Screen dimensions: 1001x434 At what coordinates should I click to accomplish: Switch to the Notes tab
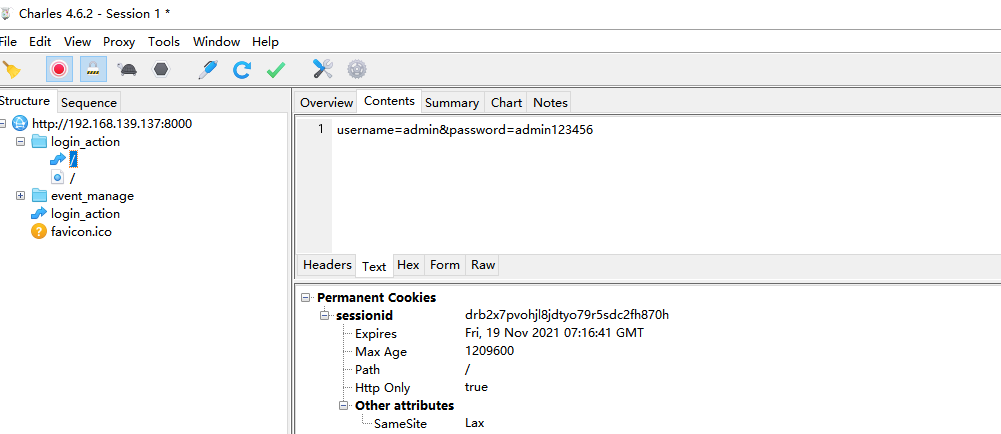pos(550,103)
